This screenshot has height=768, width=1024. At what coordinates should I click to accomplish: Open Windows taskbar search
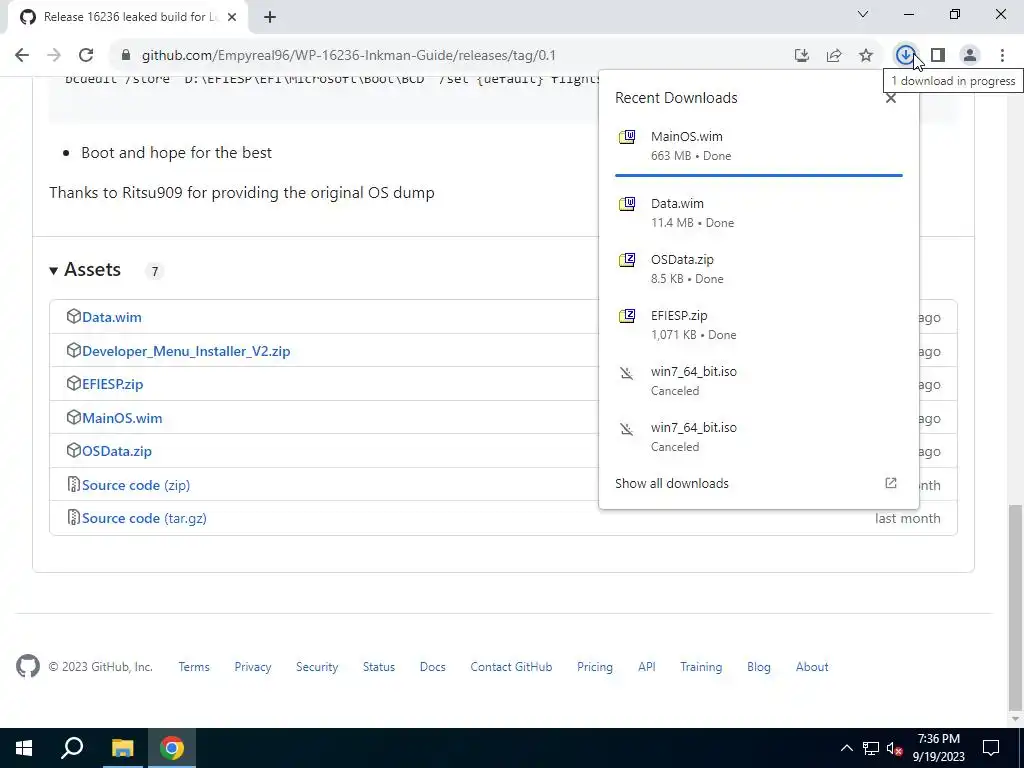[72, 748]
